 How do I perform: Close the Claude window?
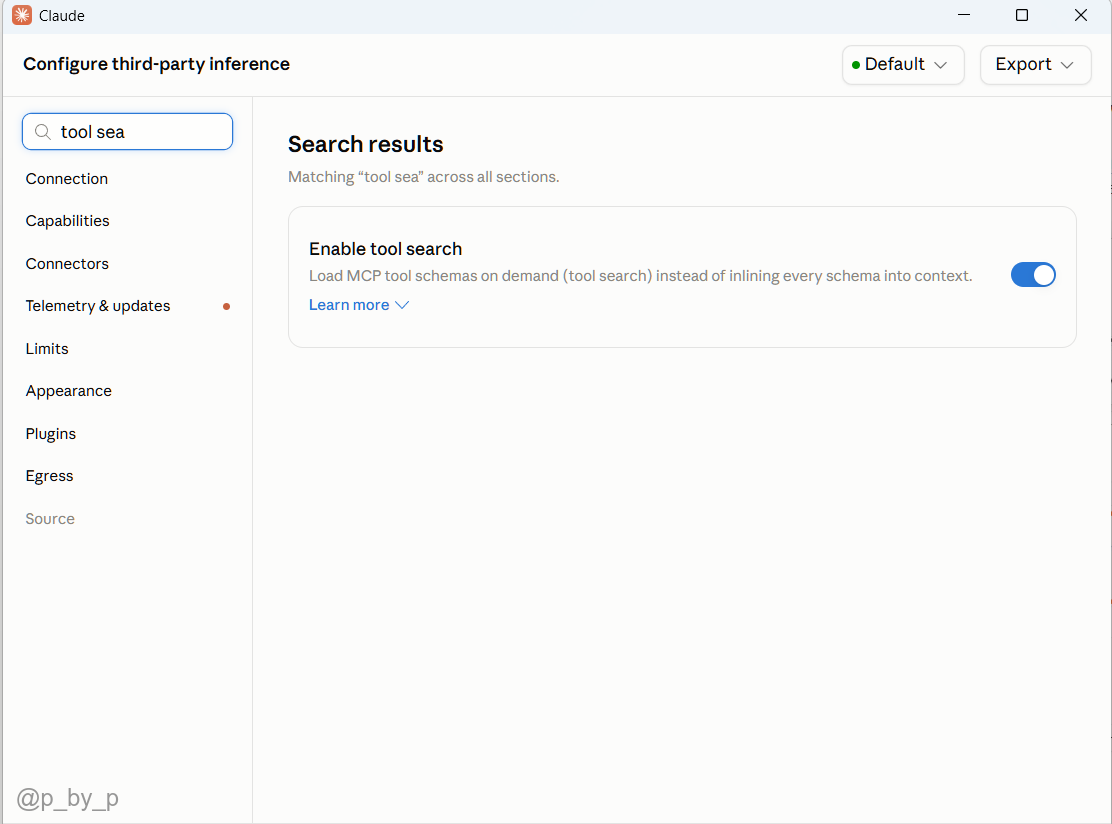tap(1080, 15)
